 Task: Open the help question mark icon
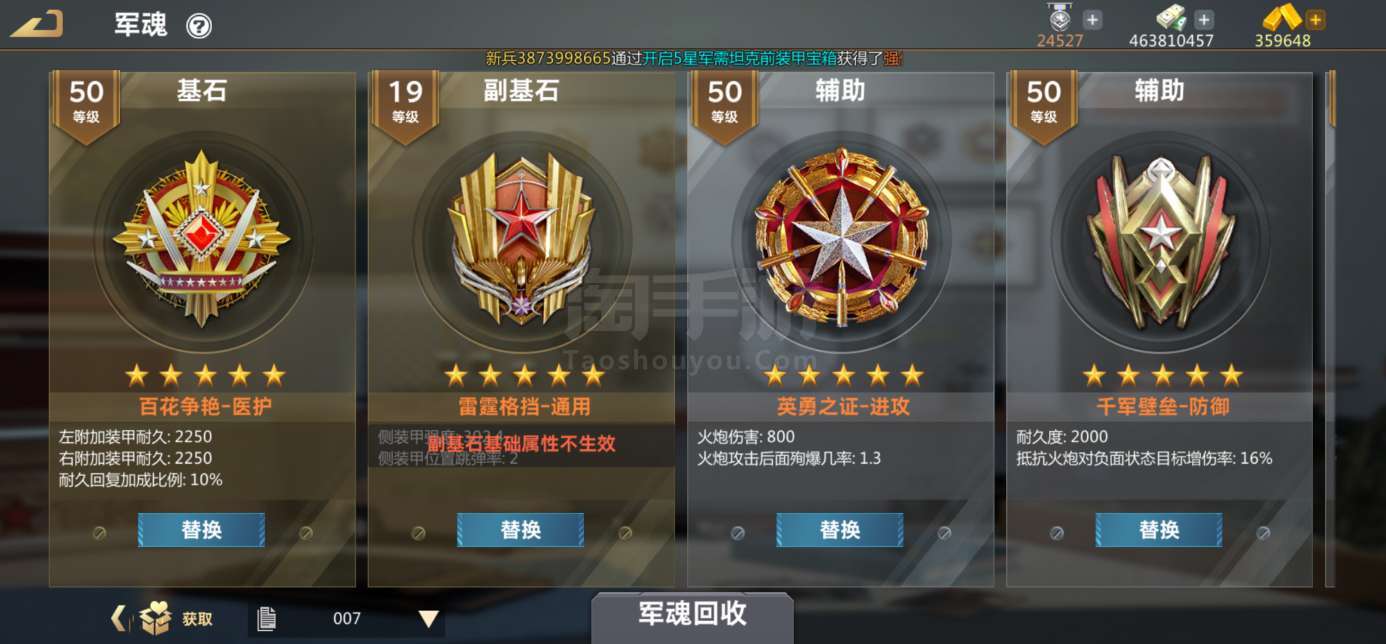point(199,26)
